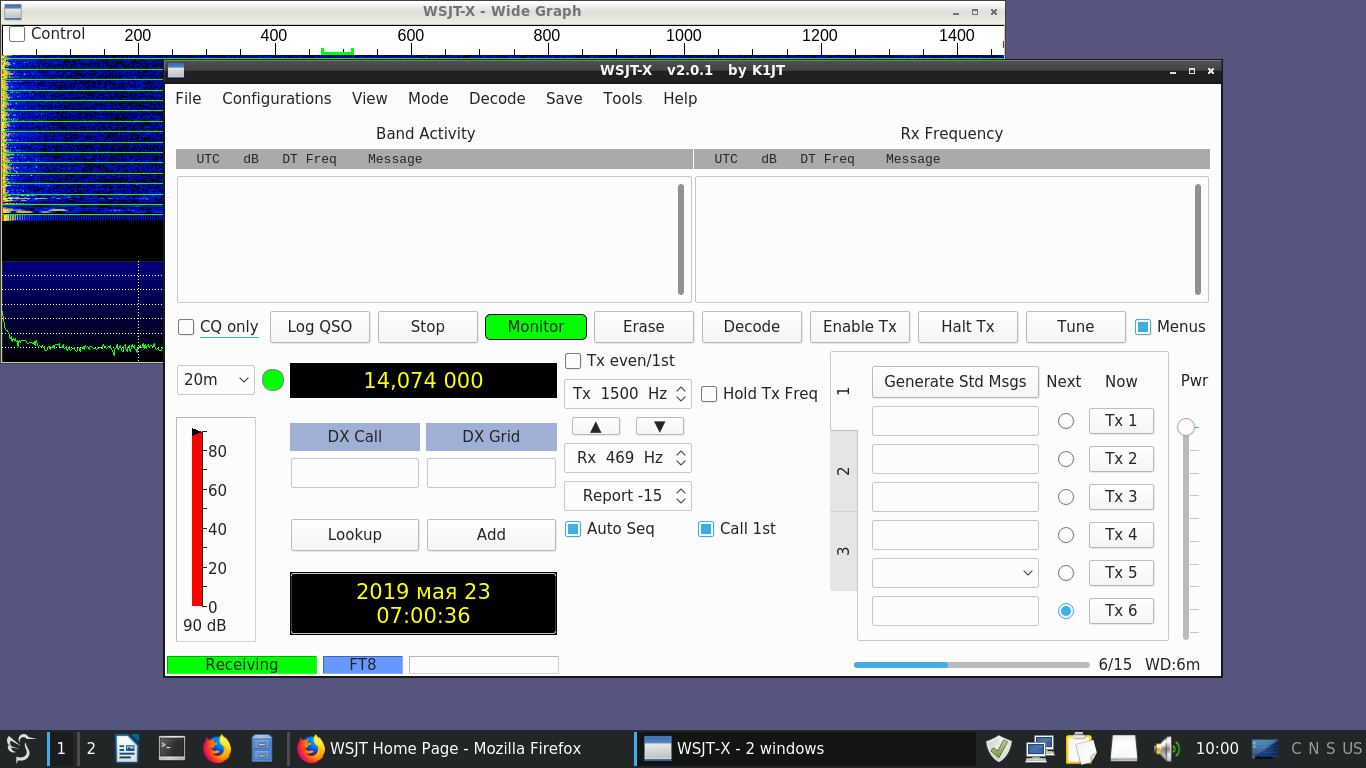The height and width of the screenshot is (768, 1366).
Task: Open the 20m band dropdown
Action: tap(216, 380)
